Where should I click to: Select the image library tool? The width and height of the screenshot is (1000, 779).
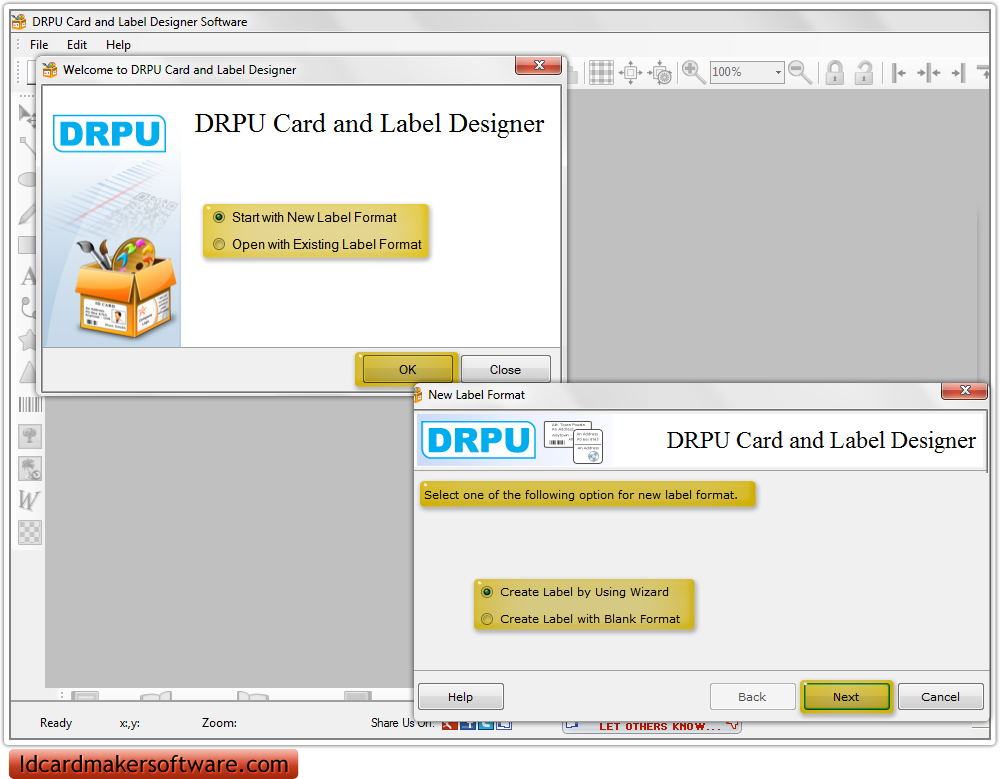[29, 469]
